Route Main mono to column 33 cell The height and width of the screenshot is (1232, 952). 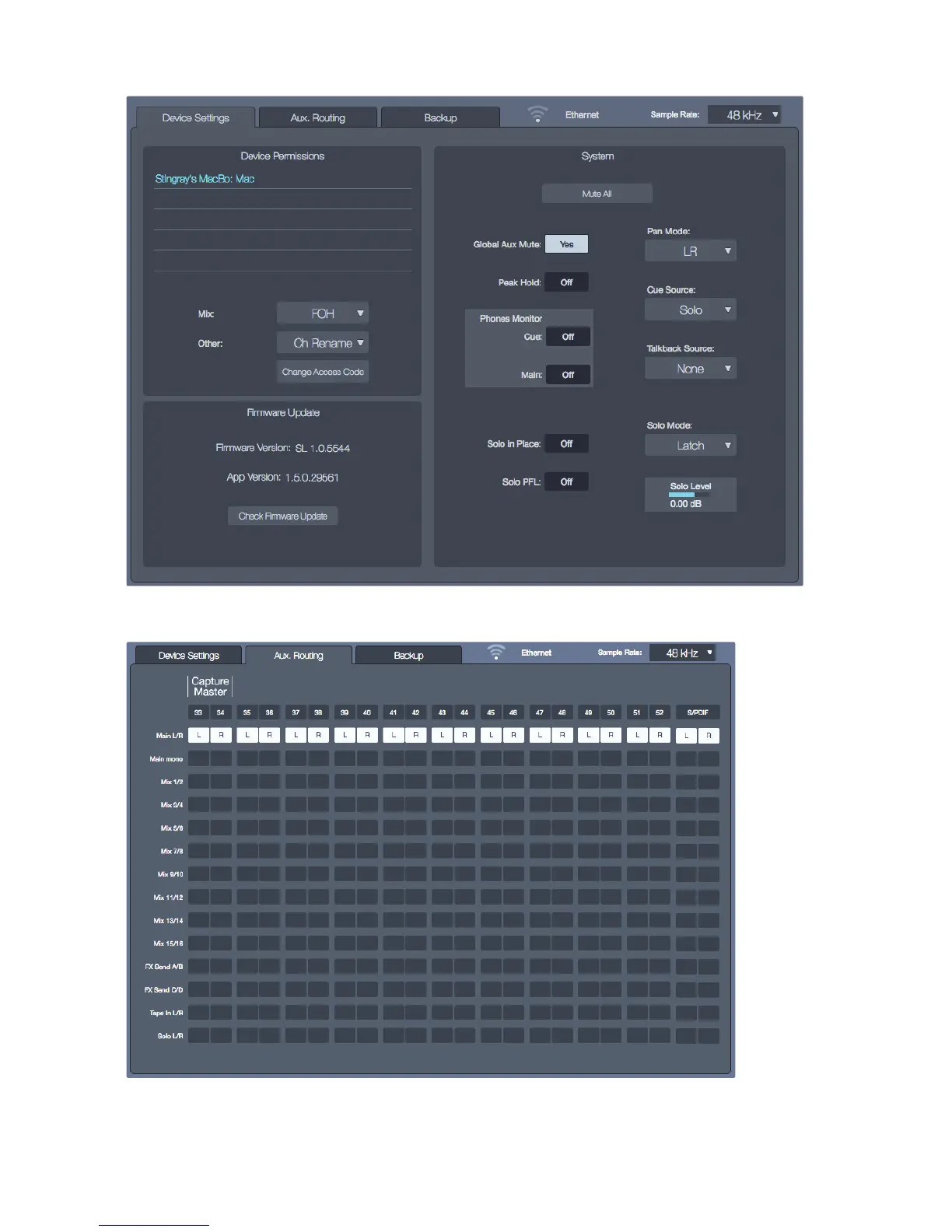pos(198,758)
